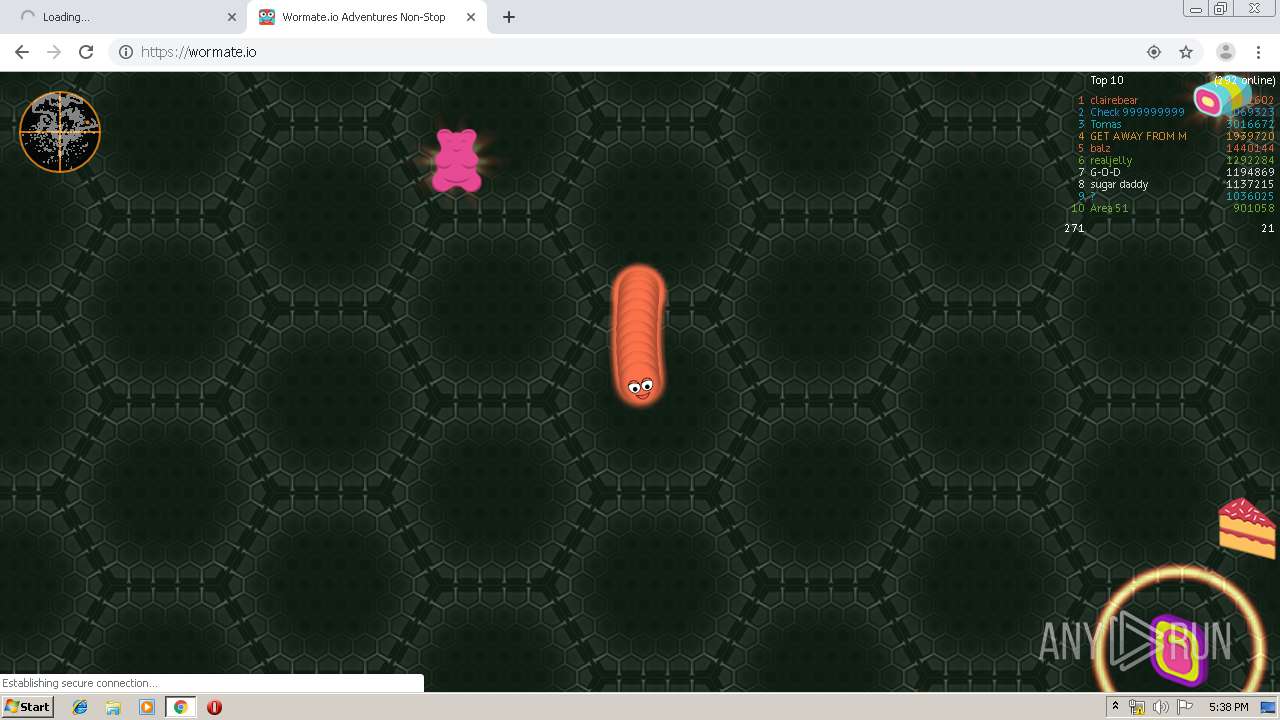The image size is (1280, 720).
Task: Click score 1137215 in leaderboard
Action: (x=1250, y=184)
